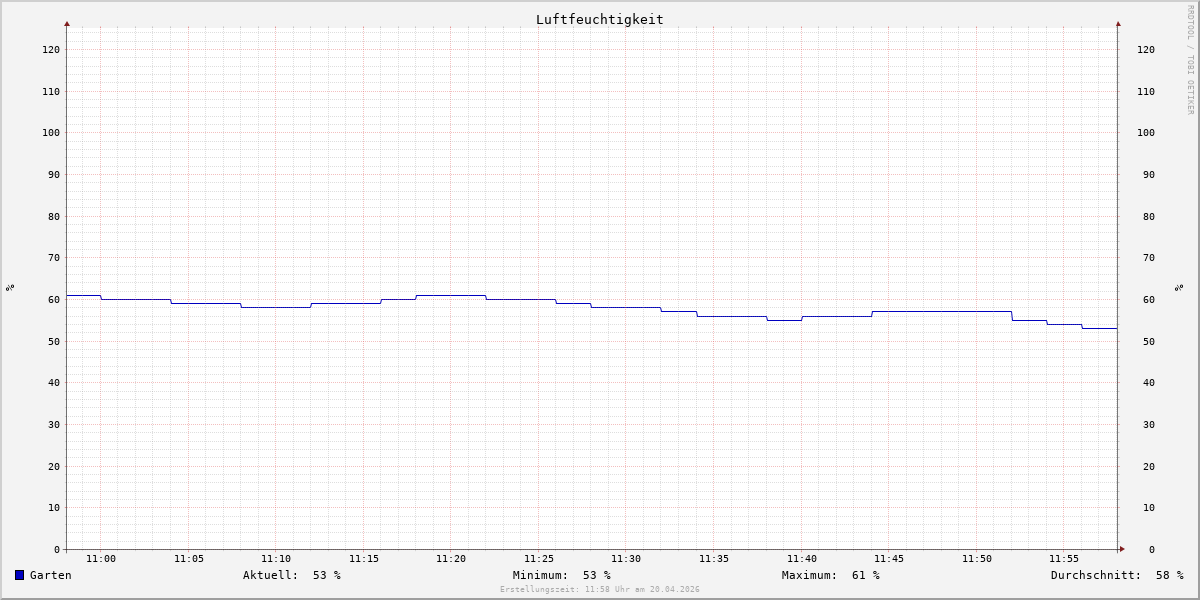
Task: Select the Maximum: 61 % value
Action: 831,575
